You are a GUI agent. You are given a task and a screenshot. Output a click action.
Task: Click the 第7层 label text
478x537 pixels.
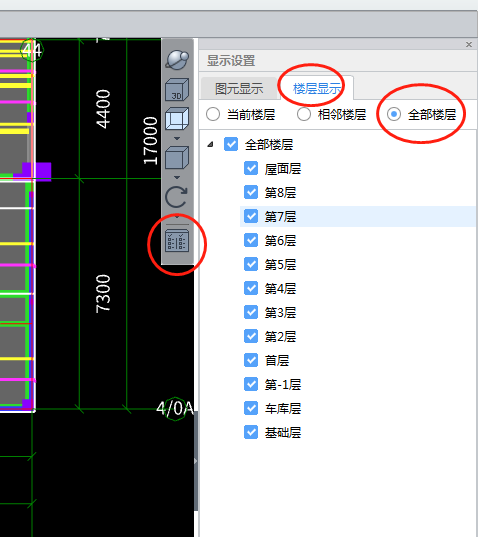(280, 217)
